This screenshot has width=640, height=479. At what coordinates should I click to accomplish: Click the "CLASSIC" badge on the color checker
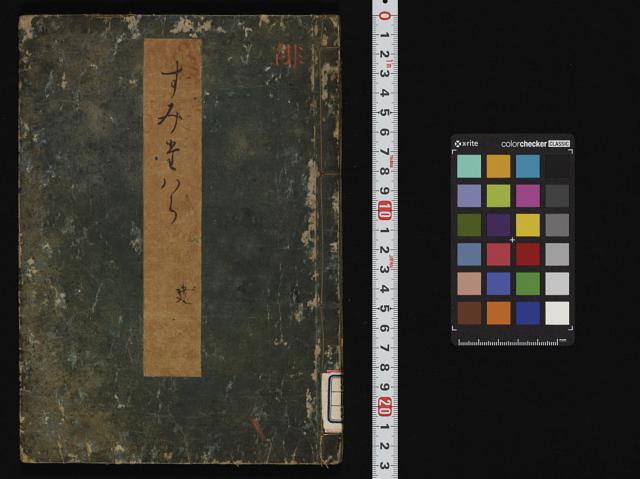(x=559, y=144)
